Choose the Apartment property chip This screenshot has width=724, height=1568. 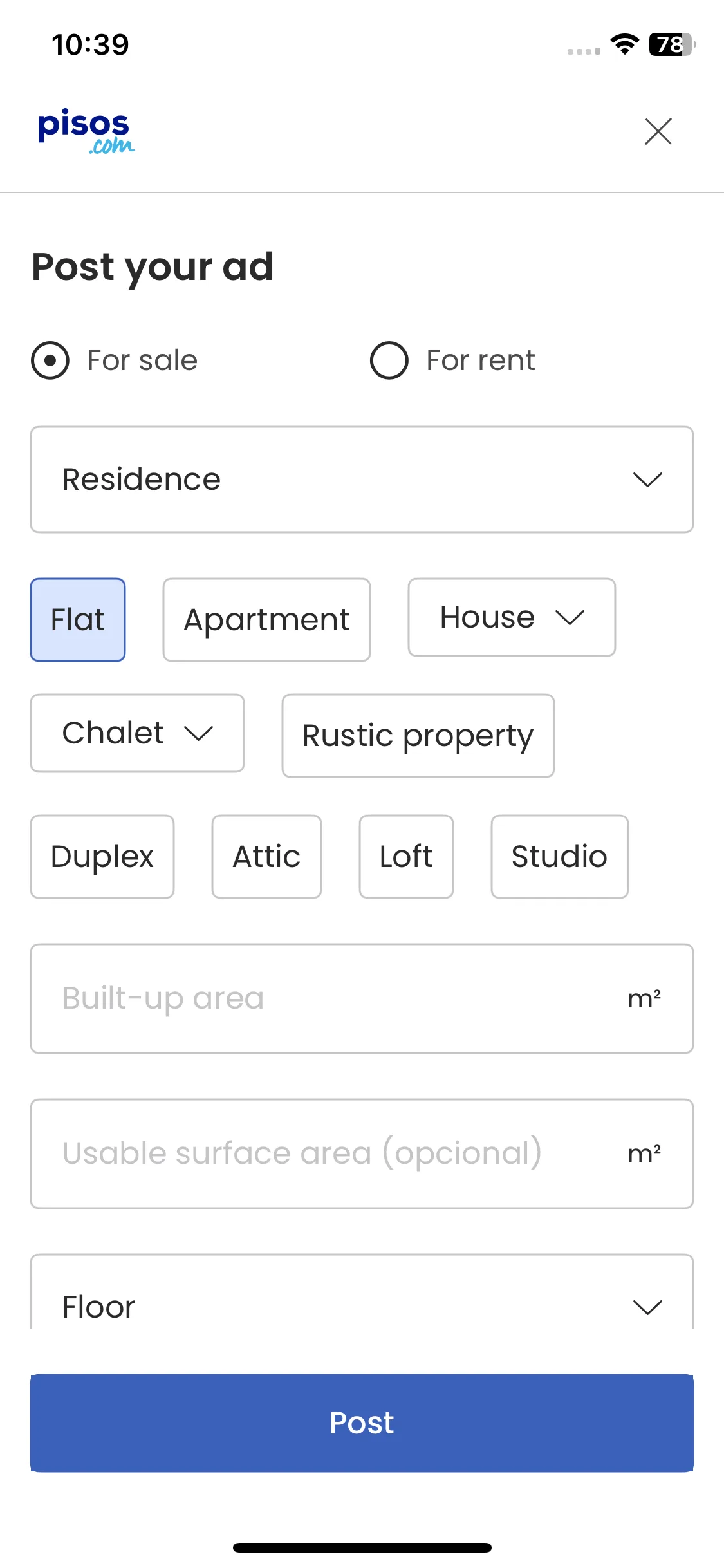[x=266, y=620]
